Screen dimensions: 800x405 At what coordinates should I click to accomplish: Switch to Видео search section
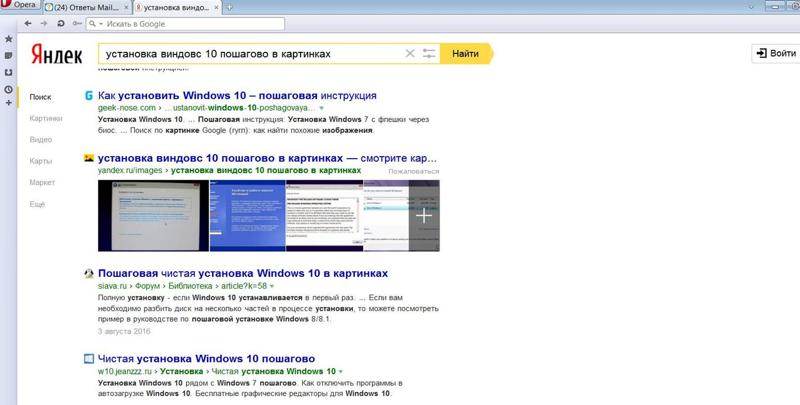41,140
